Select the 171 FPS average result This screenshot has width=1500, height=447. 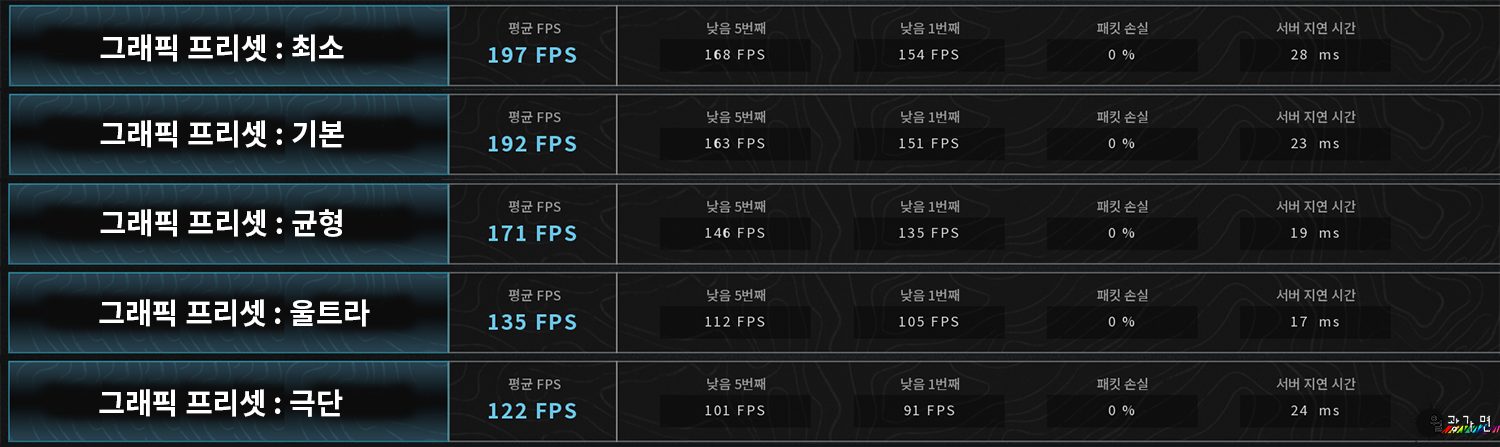[x=532, y=233]
